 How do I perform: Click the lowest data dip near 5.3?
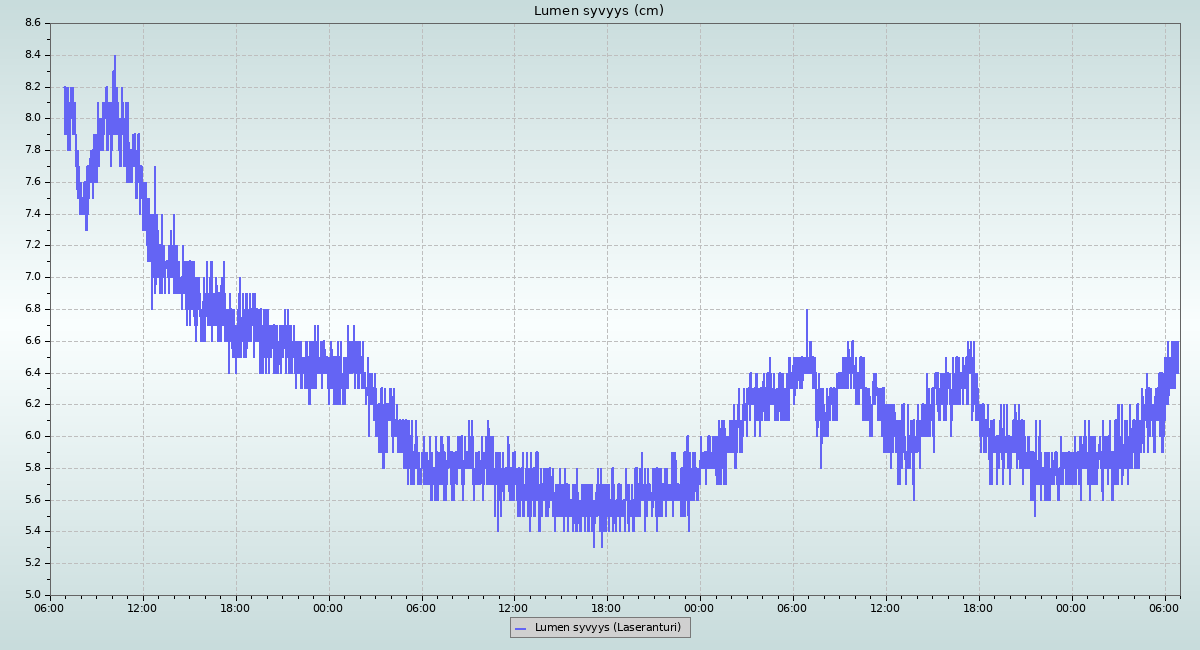(x=594, y=545)
